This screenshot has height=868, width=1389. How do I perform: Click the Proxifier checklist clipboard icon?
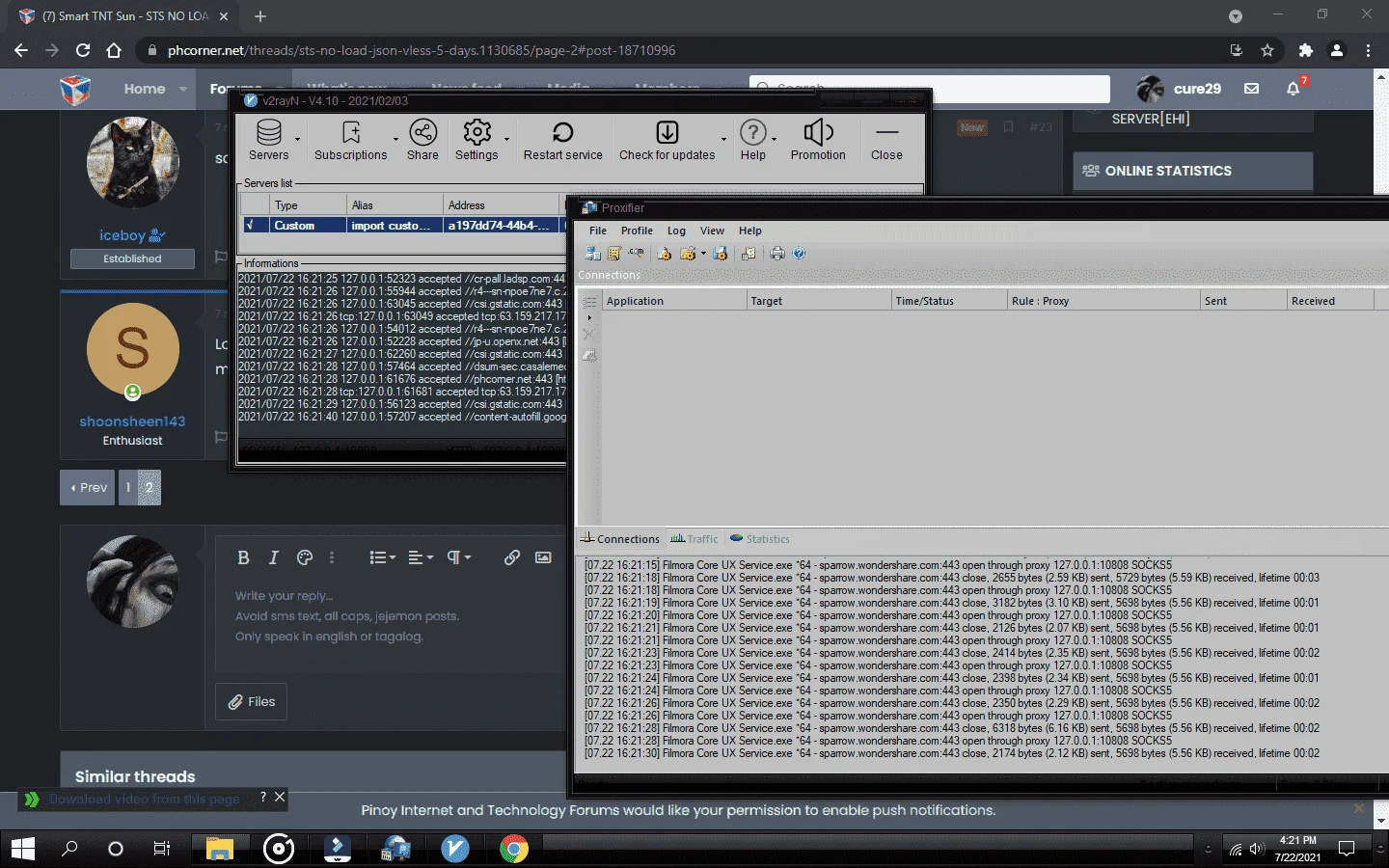tap(749, 254)
